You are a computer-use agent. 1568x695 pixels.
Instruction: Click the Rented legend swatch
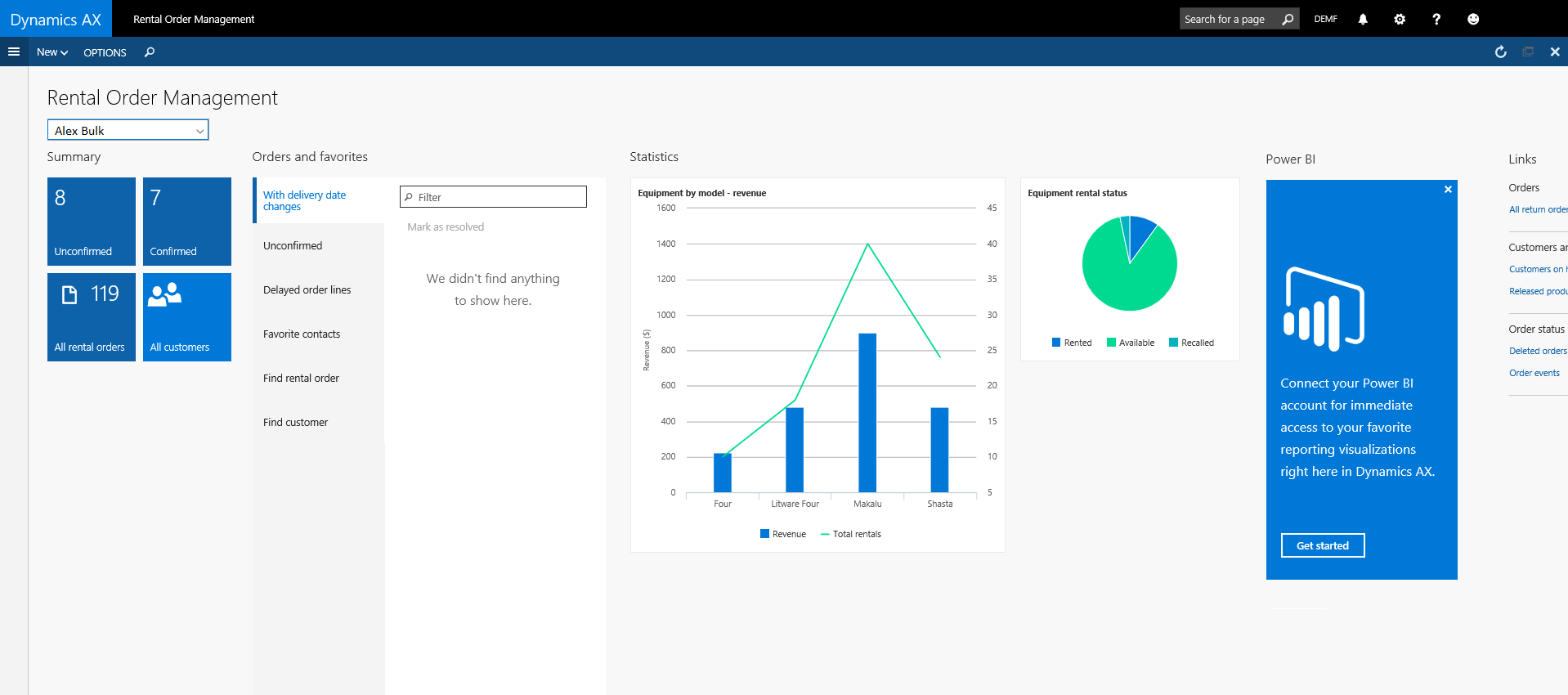[1056, 343]
